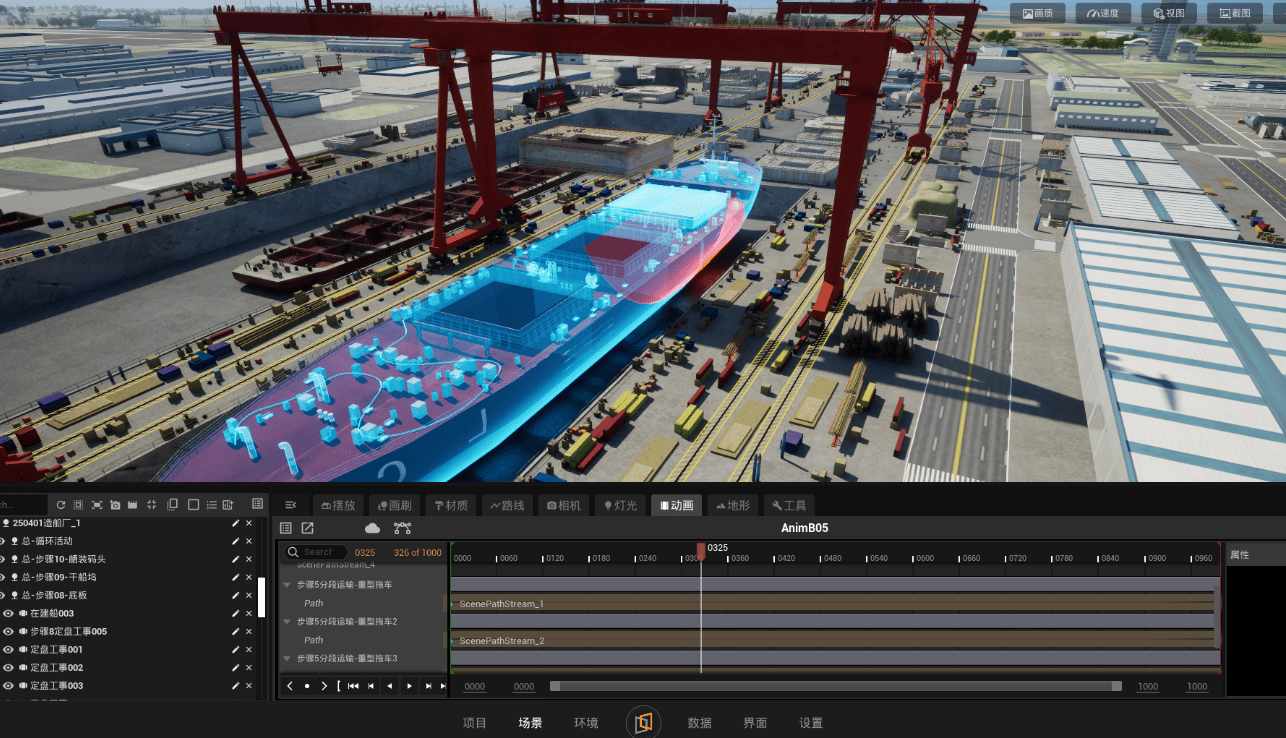Toggle visibility of 步骤8定盘工事005

tap(8, 631)
